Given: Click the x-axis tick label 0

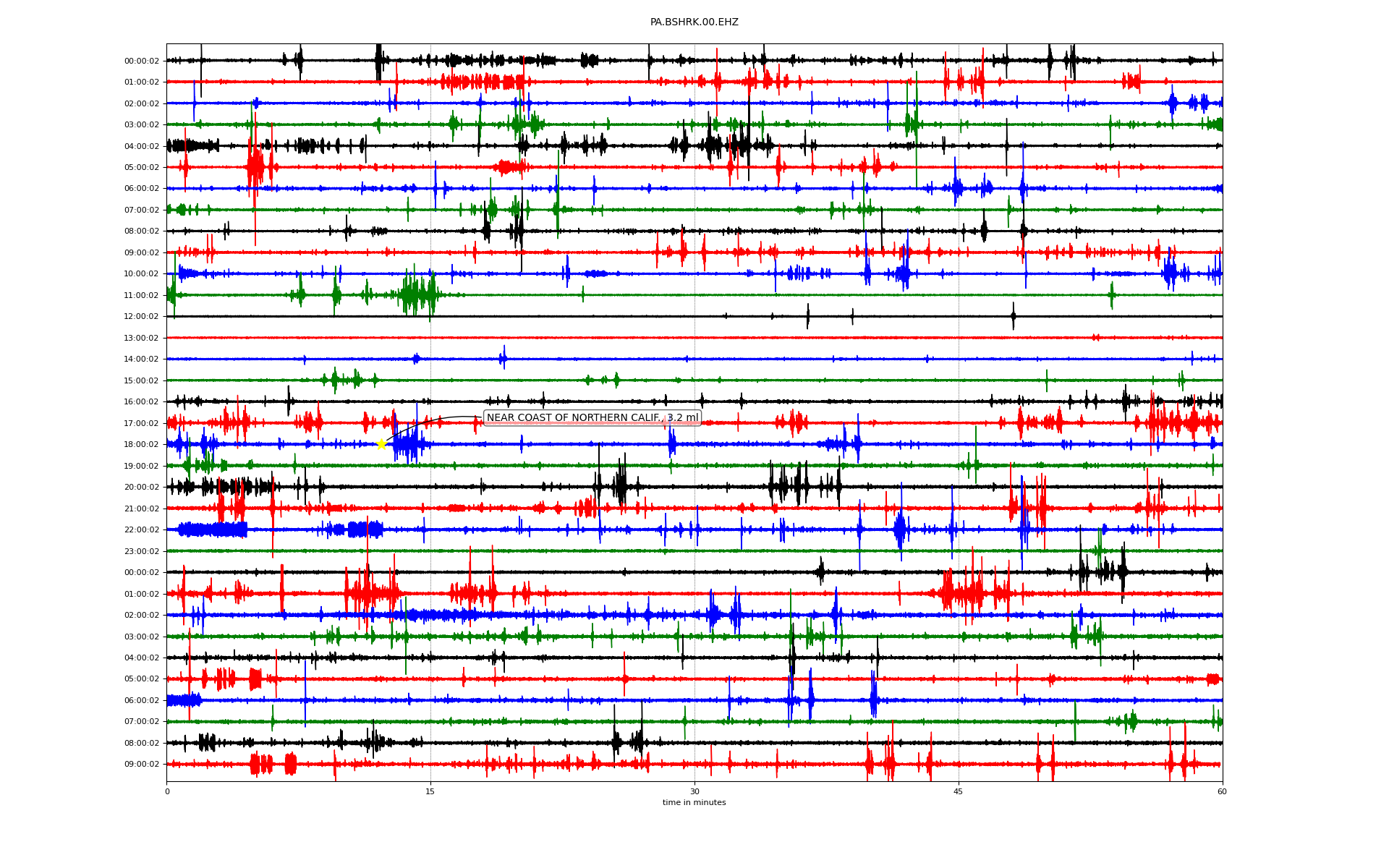Looking at the screenshot, I should click(x=167, y=791).
